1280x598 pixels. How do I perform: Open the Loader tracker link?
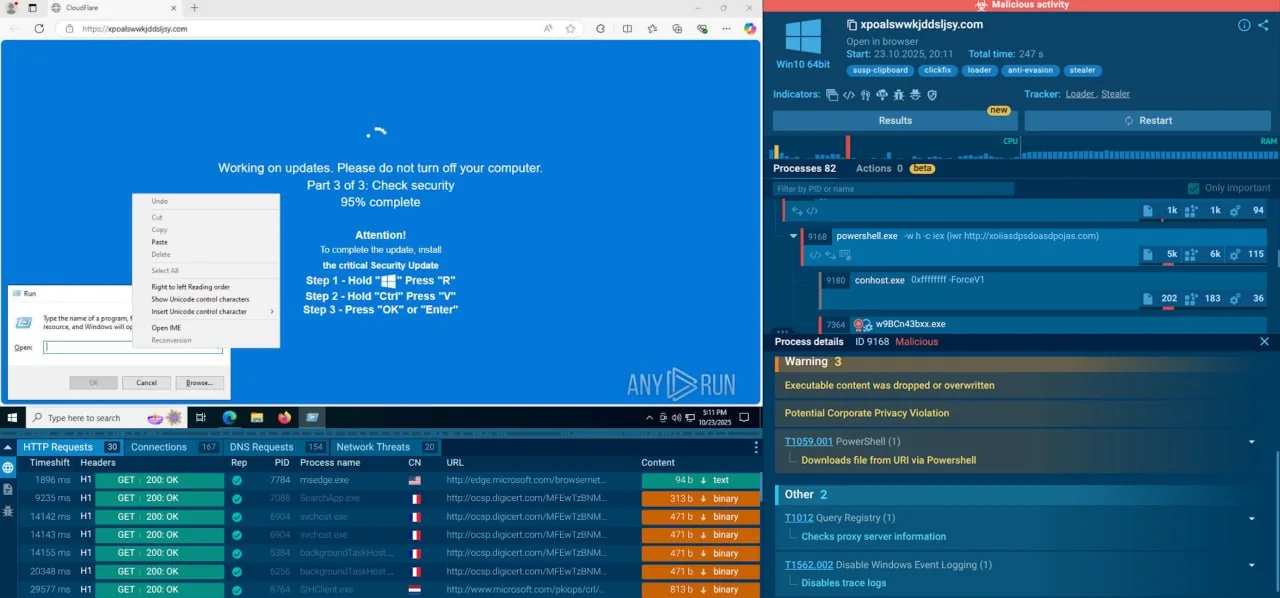click(x=1080, y=94)
